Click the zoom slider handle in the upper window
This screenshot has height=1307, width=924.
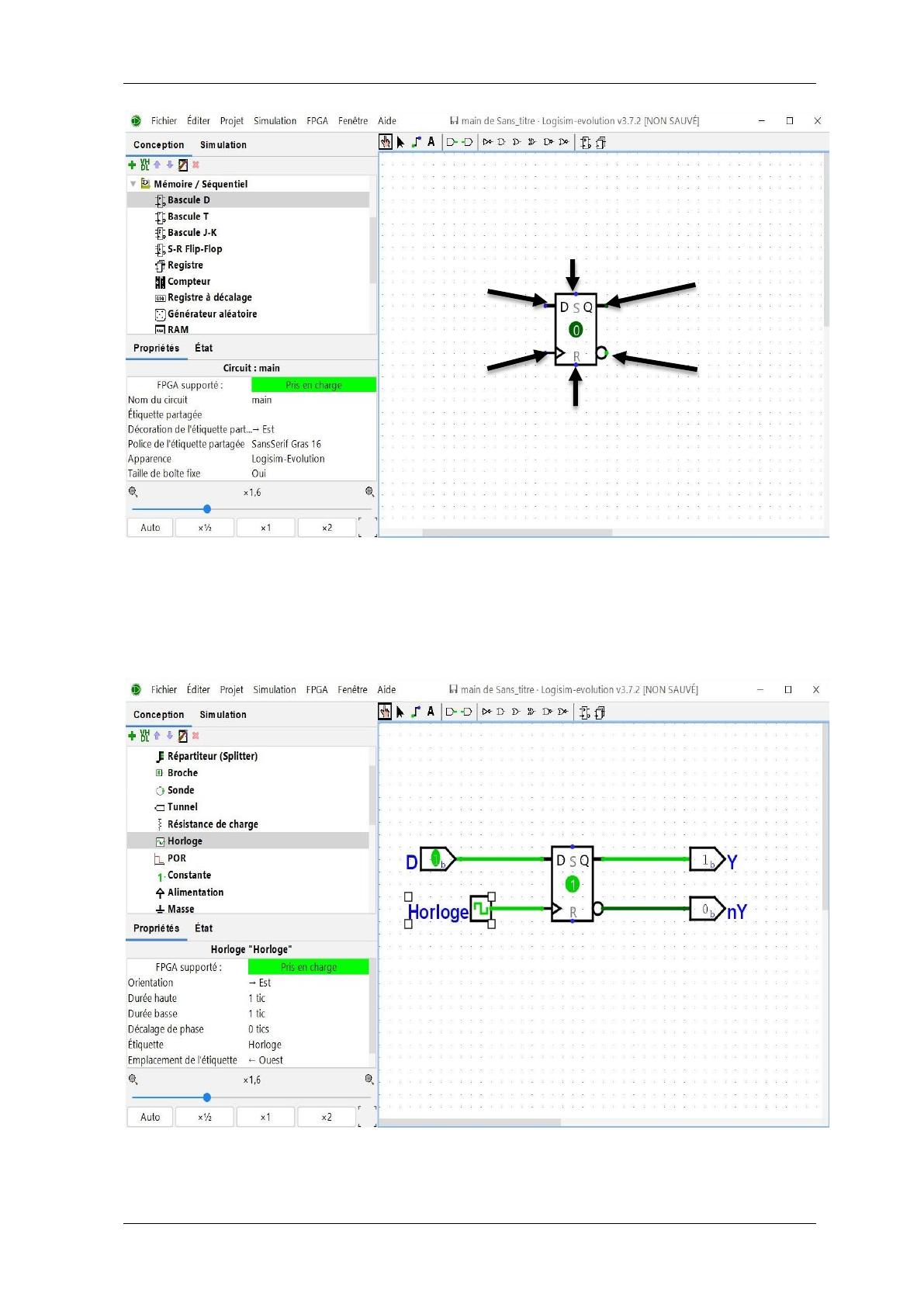(x=207, y=509)
